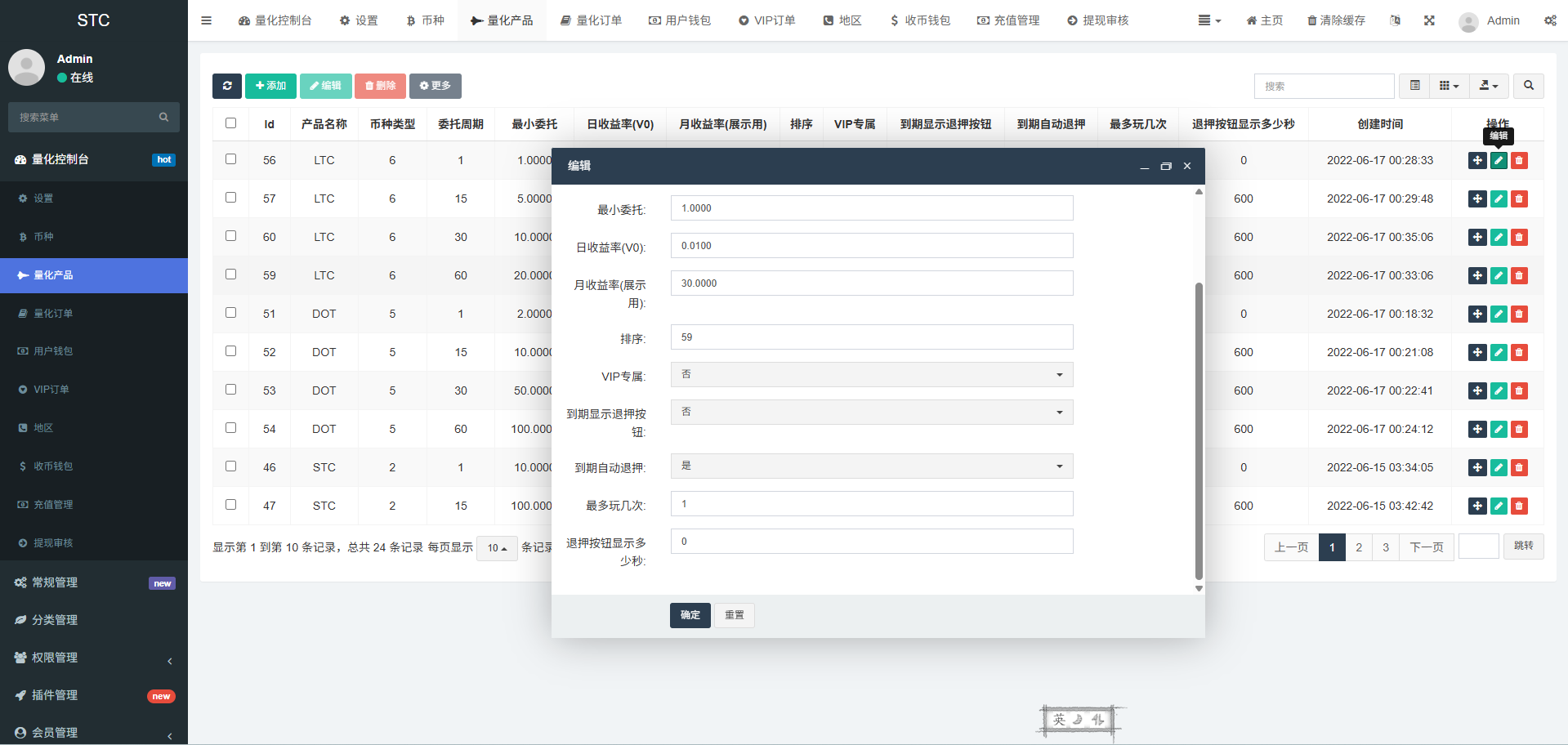Open the VIP专属 dropdown in the dialog
This screenshot has height=745, width=1568.
point(871,375)
